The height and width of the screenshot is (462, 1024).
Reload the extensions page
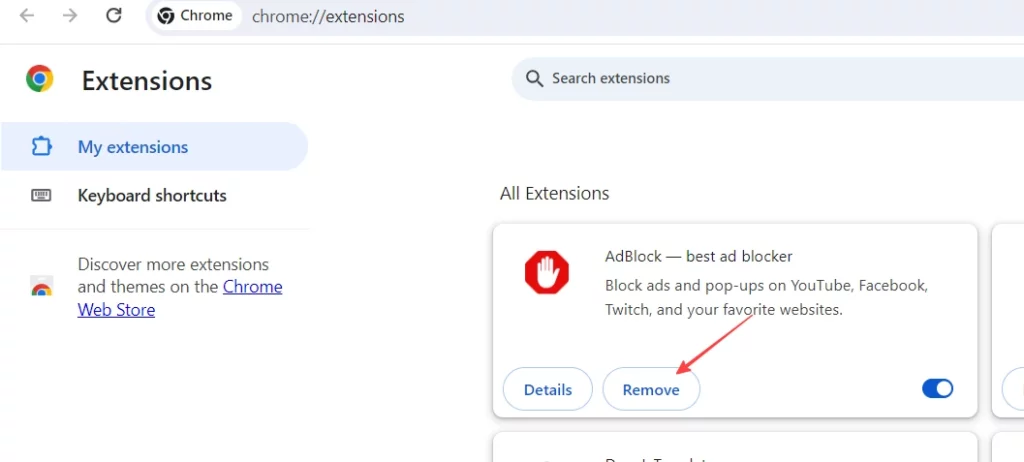pyautogui.click(x=114, y=16)
